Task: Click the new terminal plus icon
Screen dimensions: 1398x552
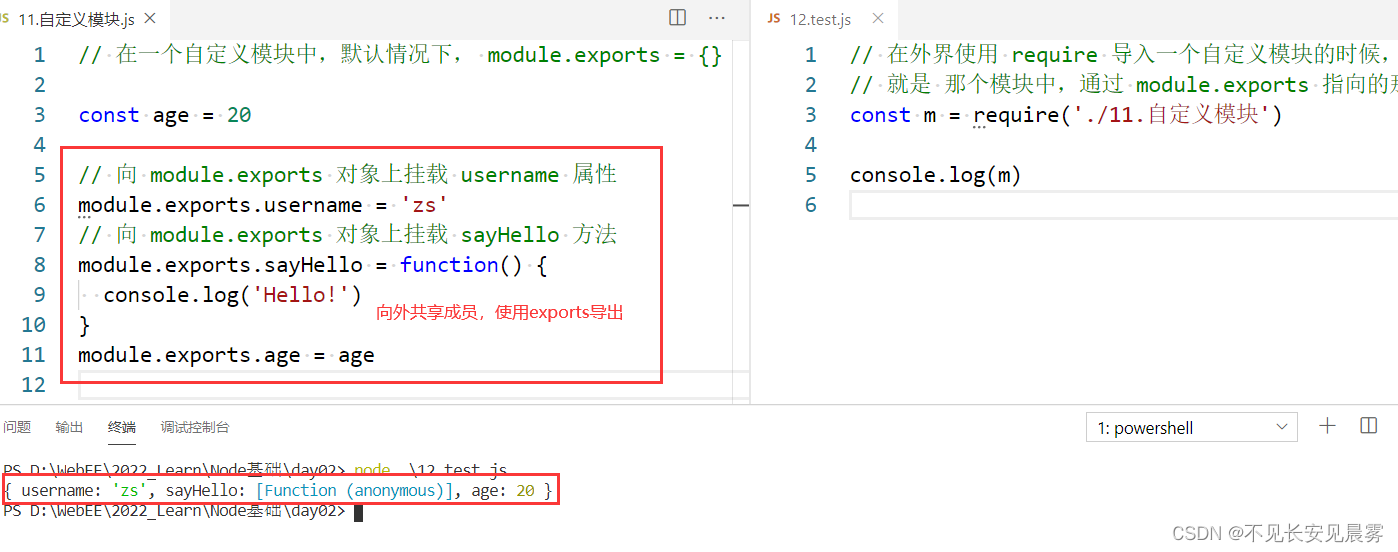Action: pos(1327,426)
